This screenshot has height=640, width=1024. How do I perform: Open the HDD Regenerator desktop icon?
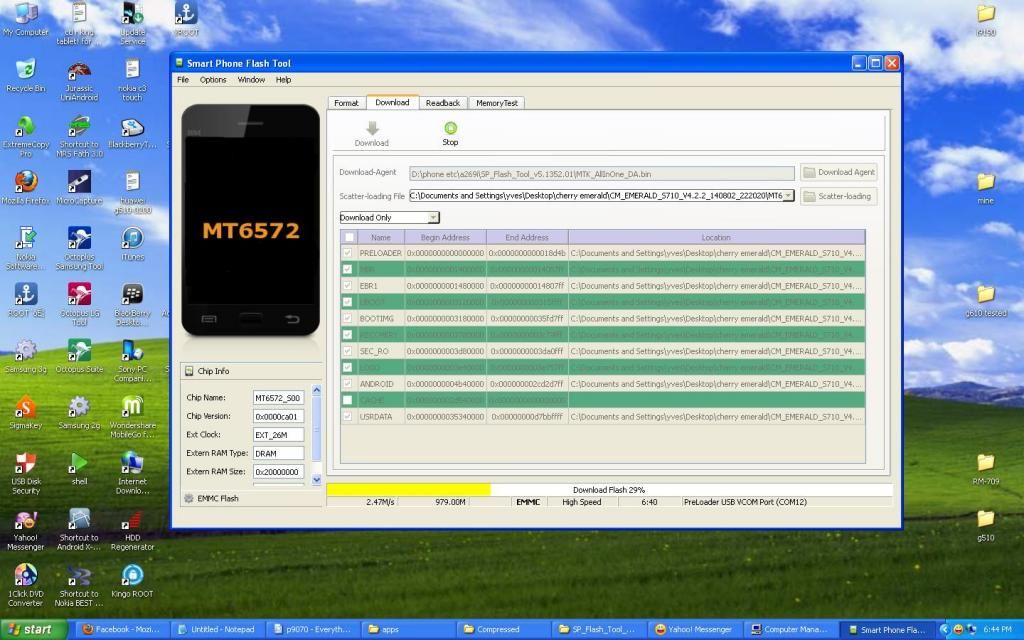(132, 520)
